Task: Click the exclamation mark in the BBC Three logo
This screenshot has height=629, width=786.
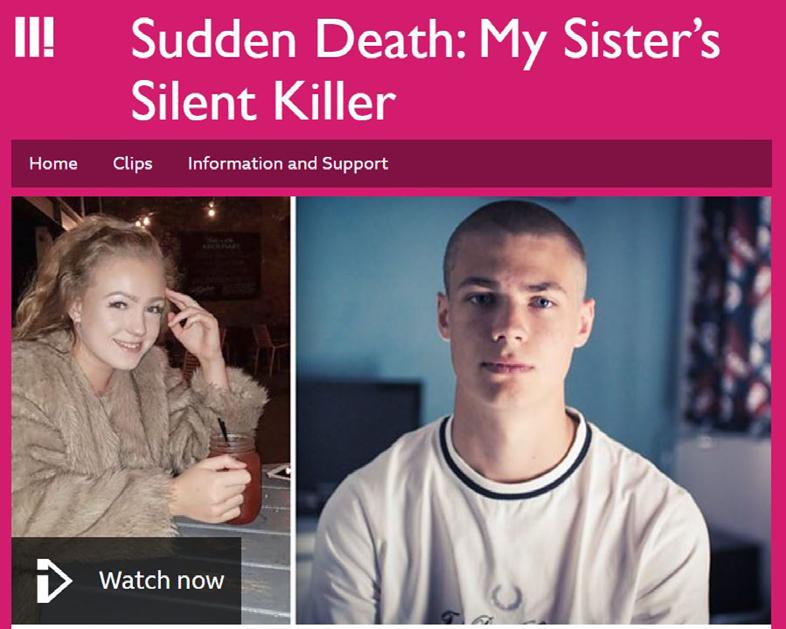Action: [48, 37]
